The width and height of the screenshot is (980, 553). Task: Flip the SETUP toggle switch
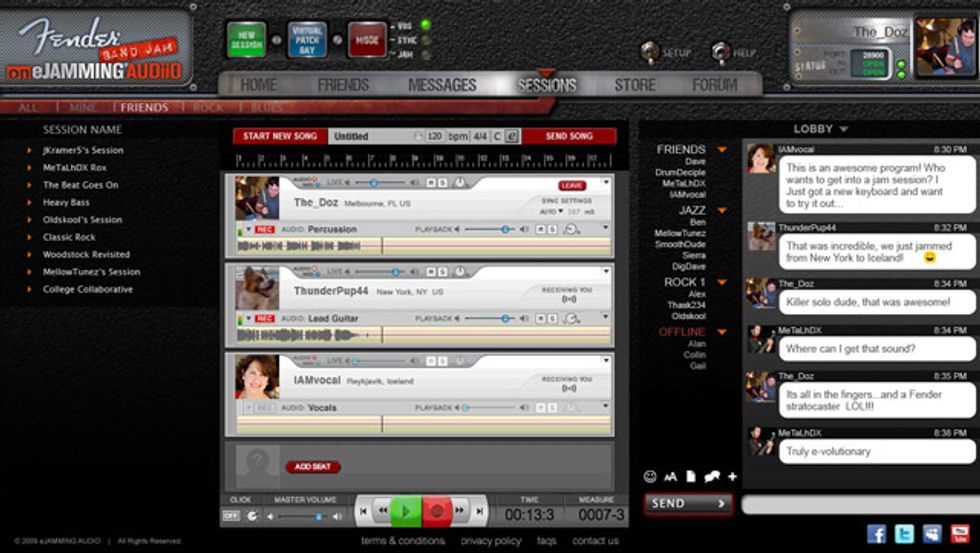click(651, 52)
